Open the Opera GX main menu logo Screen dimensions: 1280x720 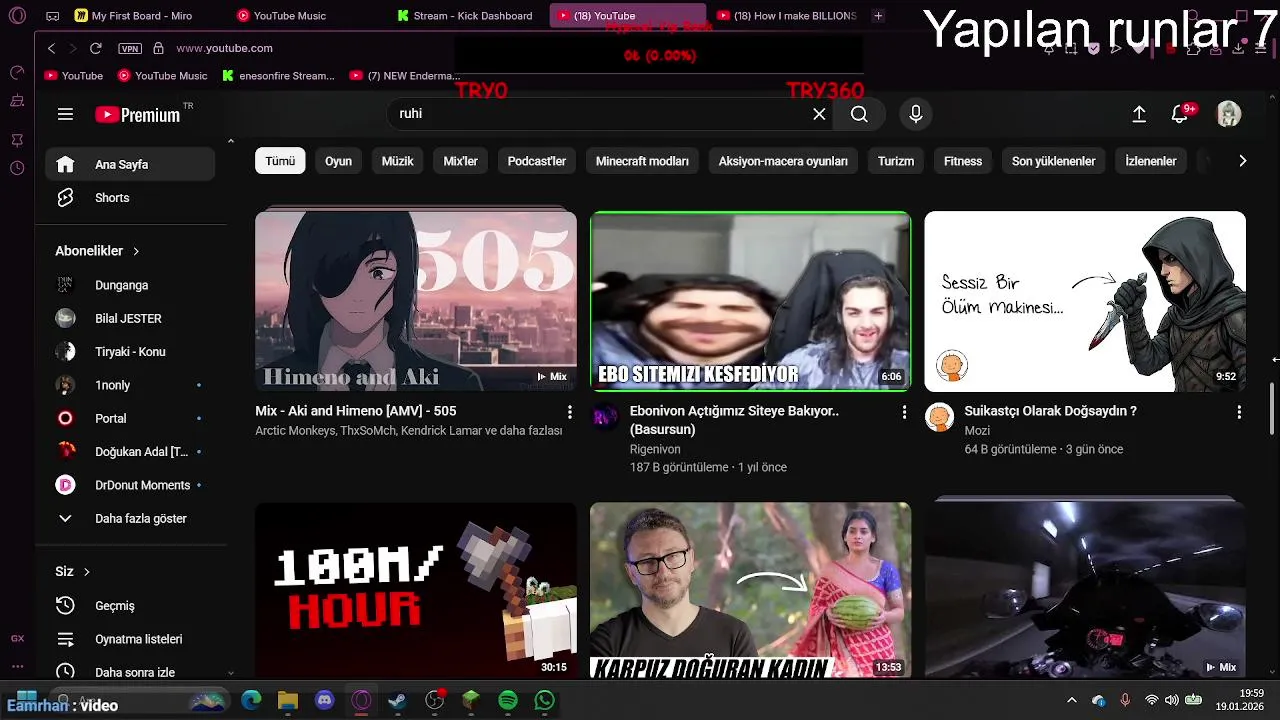coord(17,16)
